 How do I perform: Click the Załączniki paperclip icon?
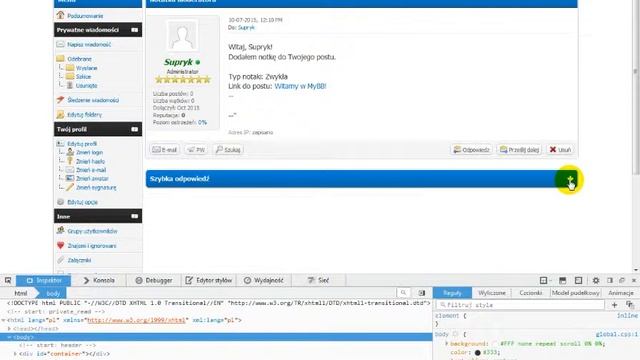[x=60, y=260]
